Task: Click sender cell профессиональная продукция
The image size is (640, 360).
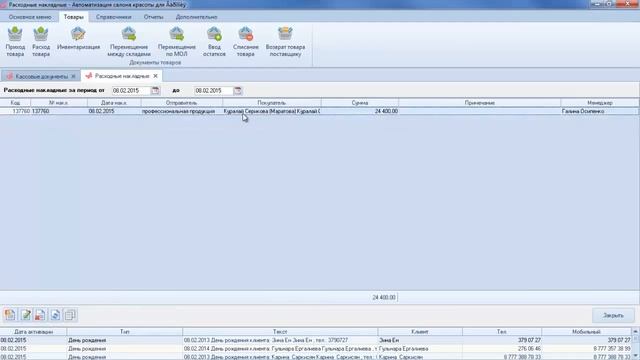Action: (x=181, y=111)
